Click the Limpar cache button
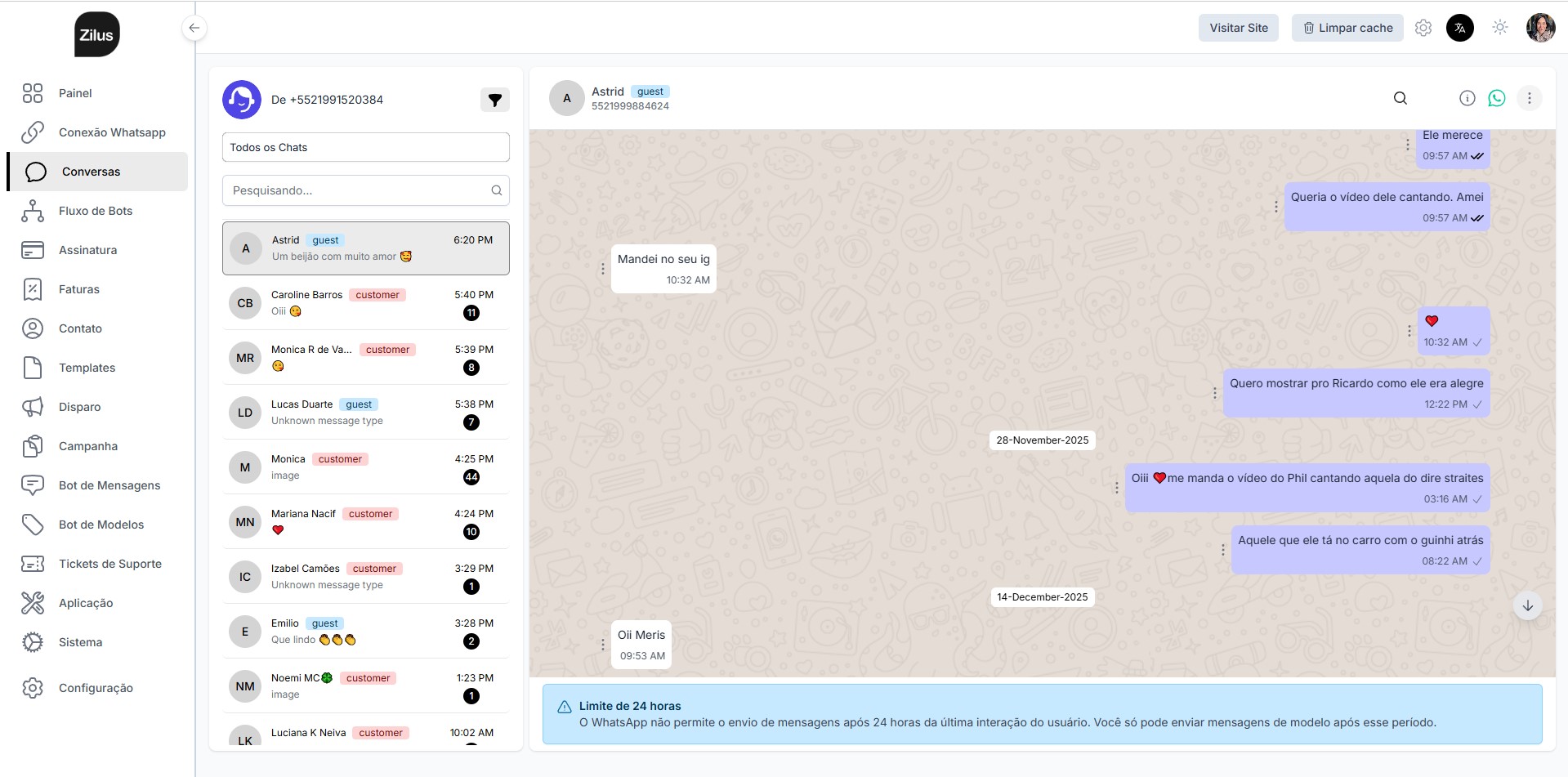Image resolution: width=1568 pixels, height=777 pixels. coord(1347,27)
